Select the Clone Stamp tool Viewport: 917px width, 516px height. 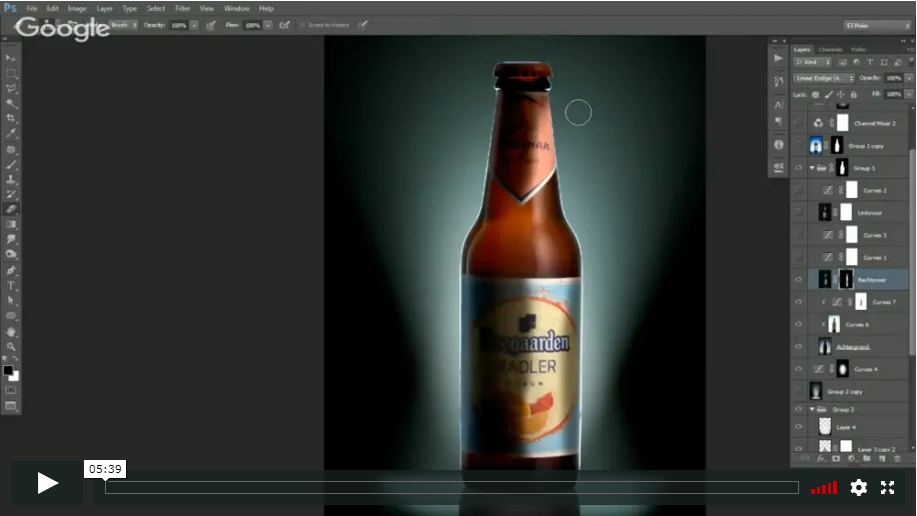click(x=11, y=180)
